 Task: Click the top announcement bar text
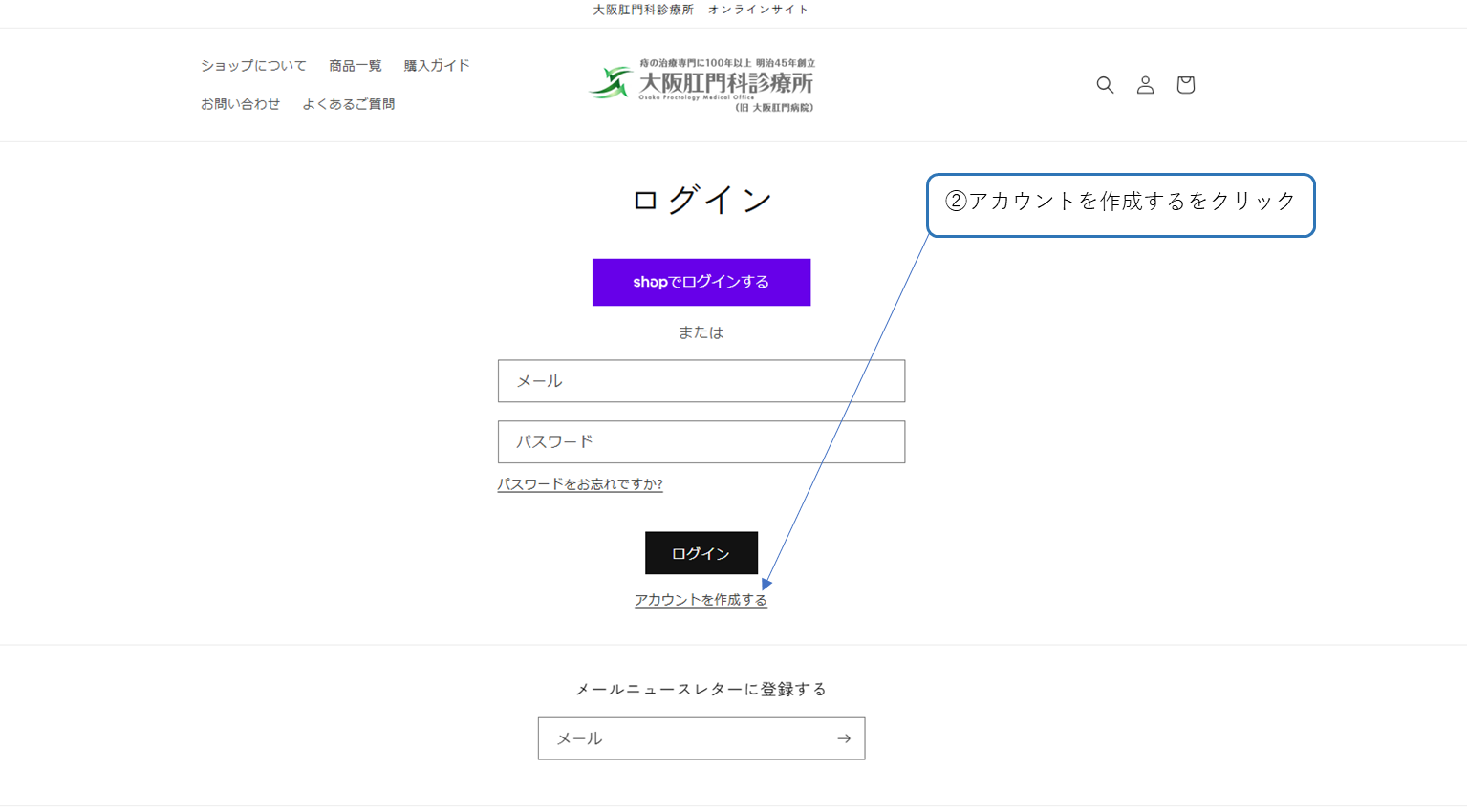click(701, 10)
